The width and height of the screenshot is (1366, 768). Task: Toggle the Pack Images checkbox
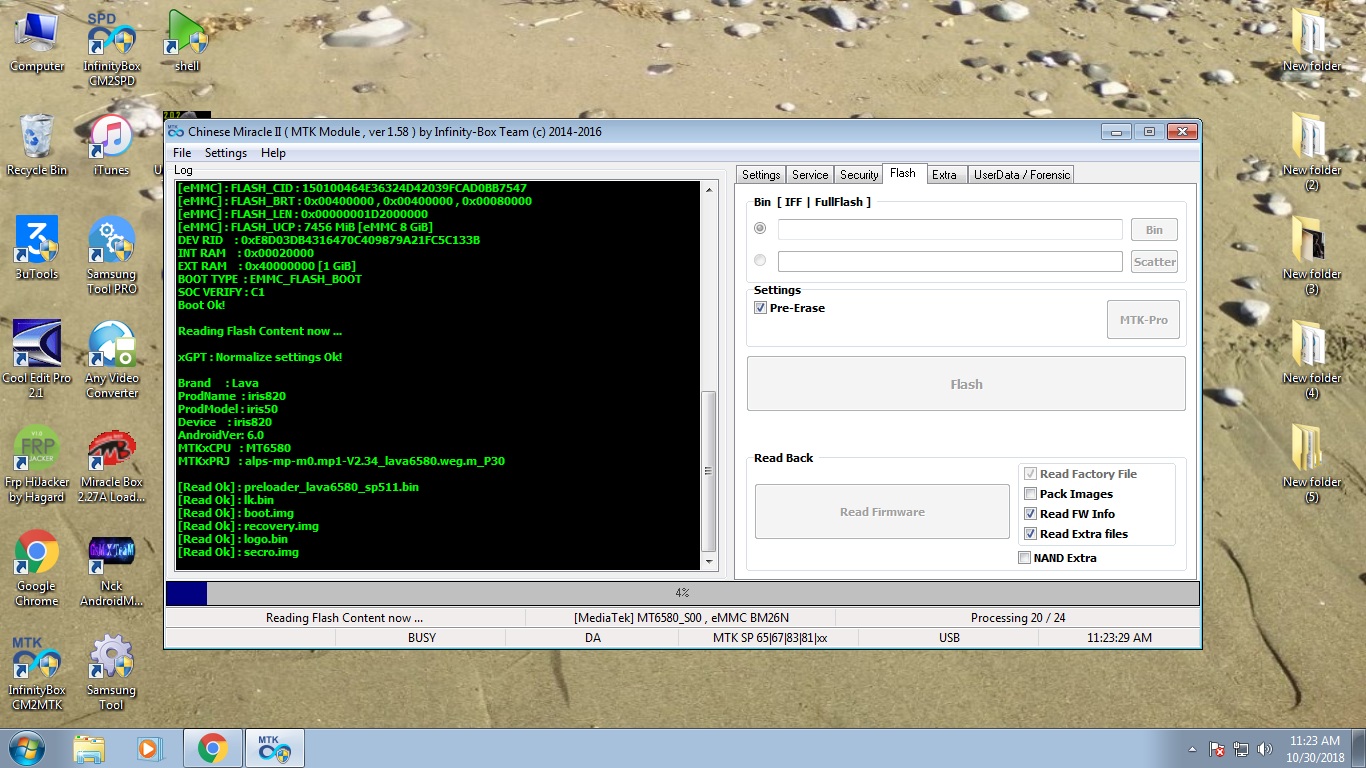1030,494
